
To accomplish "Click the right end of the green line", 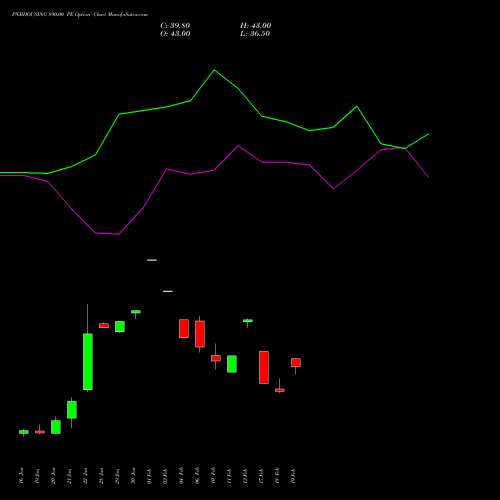I will point(428,134).
